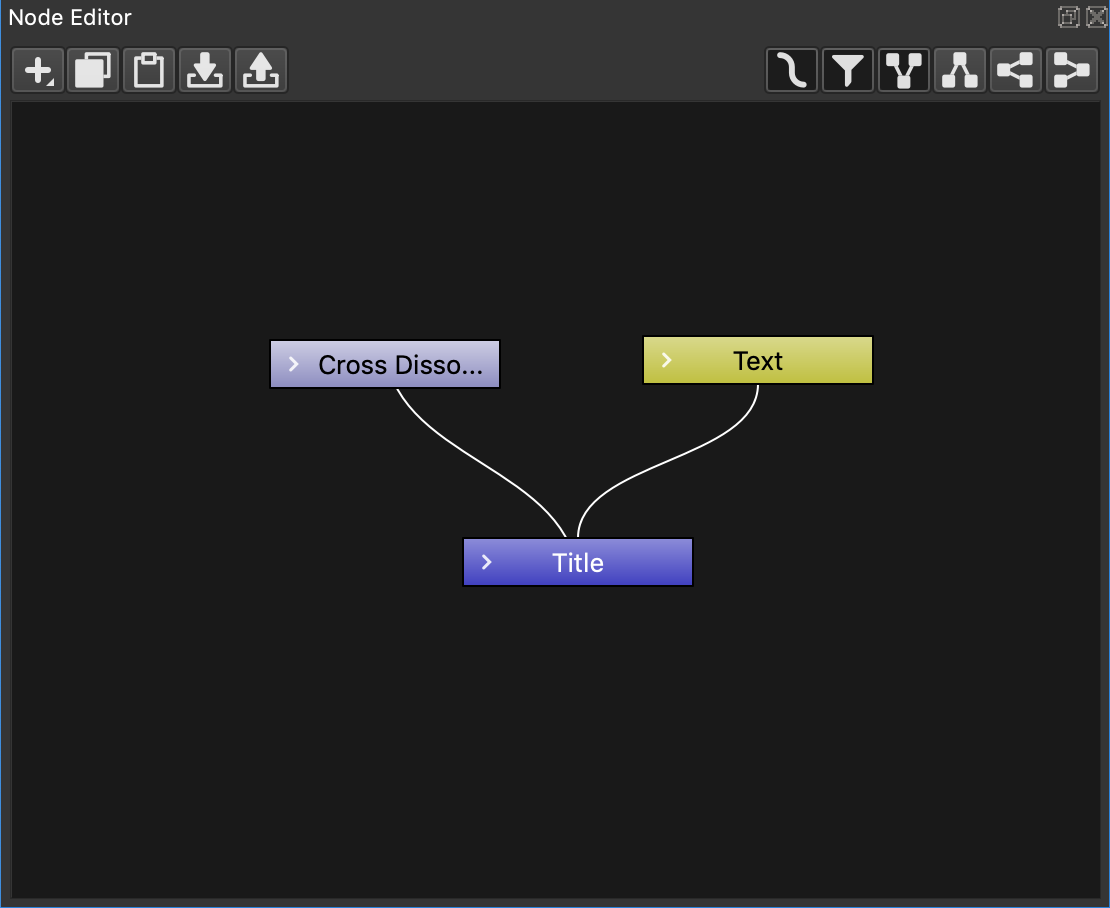Toggle the funnel filter icon
1110x908 pixels.
coord(847,70)
